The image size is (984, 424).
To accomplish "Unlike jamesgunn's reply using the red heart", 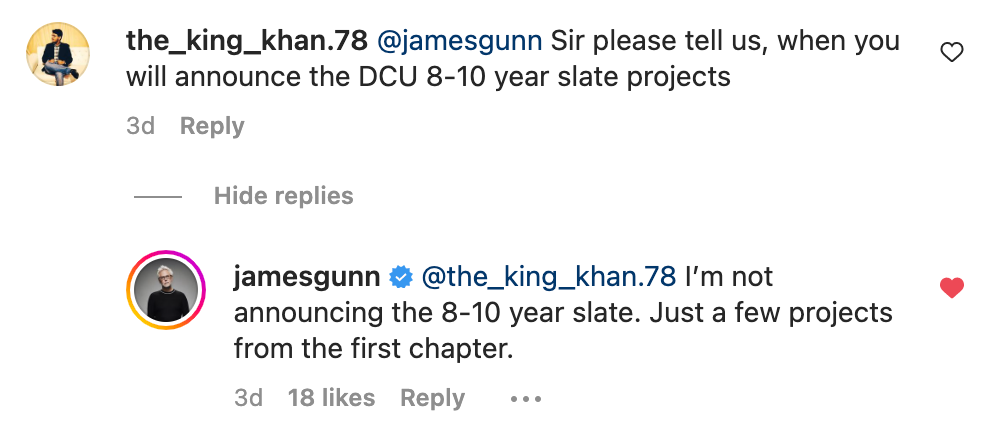I will point(952,288).
